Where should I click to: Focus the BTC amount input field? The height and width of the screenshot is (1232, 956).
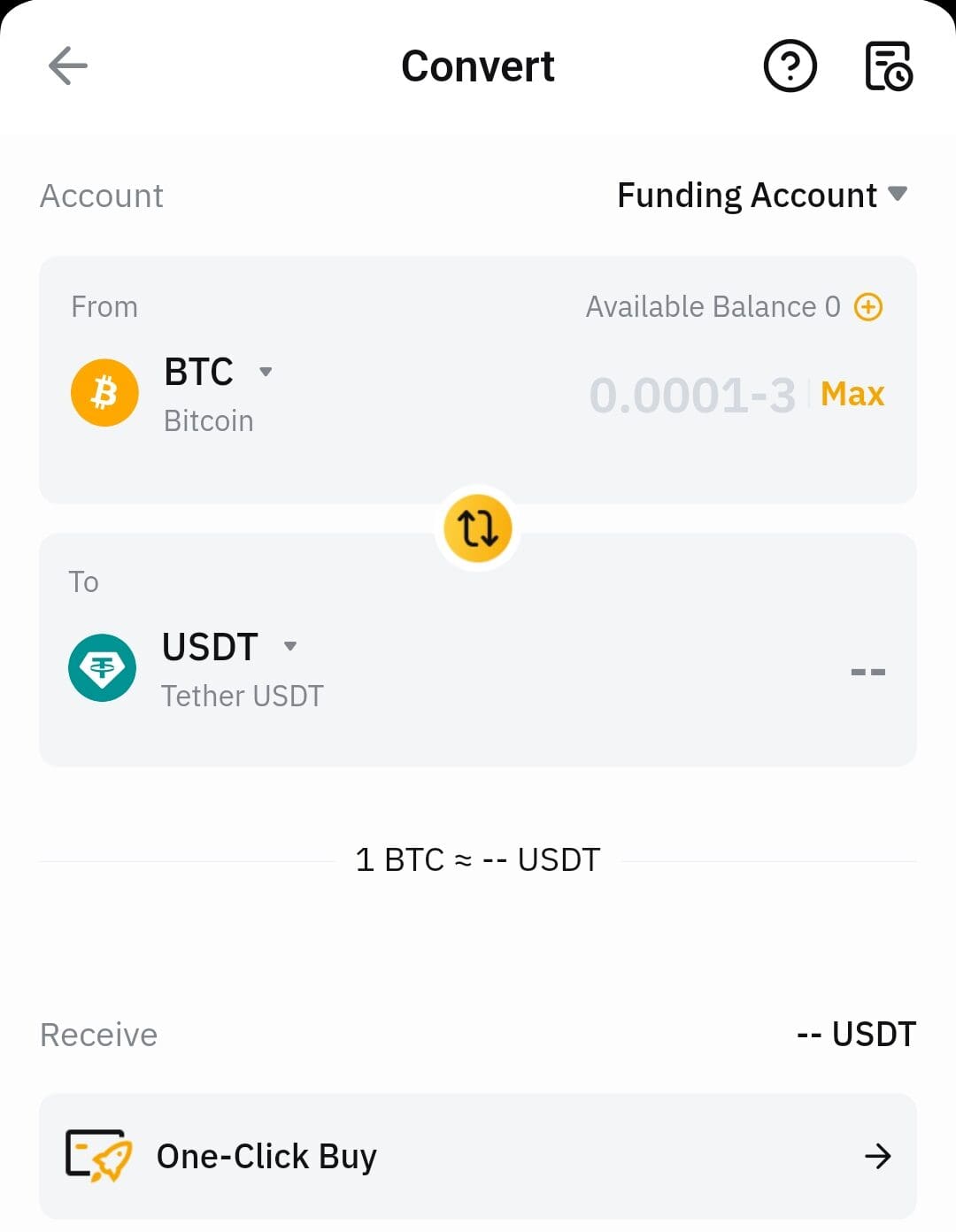pyautogui.click(x=692, y=395)
